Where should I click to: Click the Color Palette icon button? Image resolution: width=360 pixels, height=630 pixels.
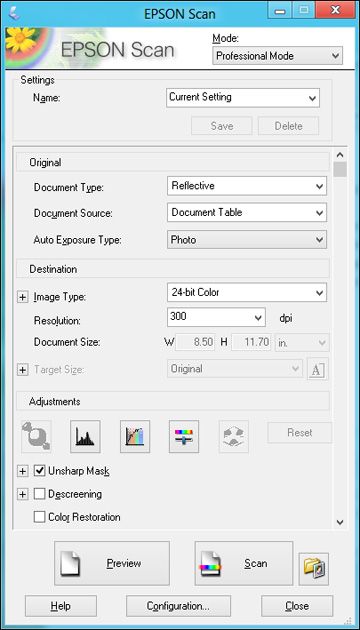pos(234,436)
